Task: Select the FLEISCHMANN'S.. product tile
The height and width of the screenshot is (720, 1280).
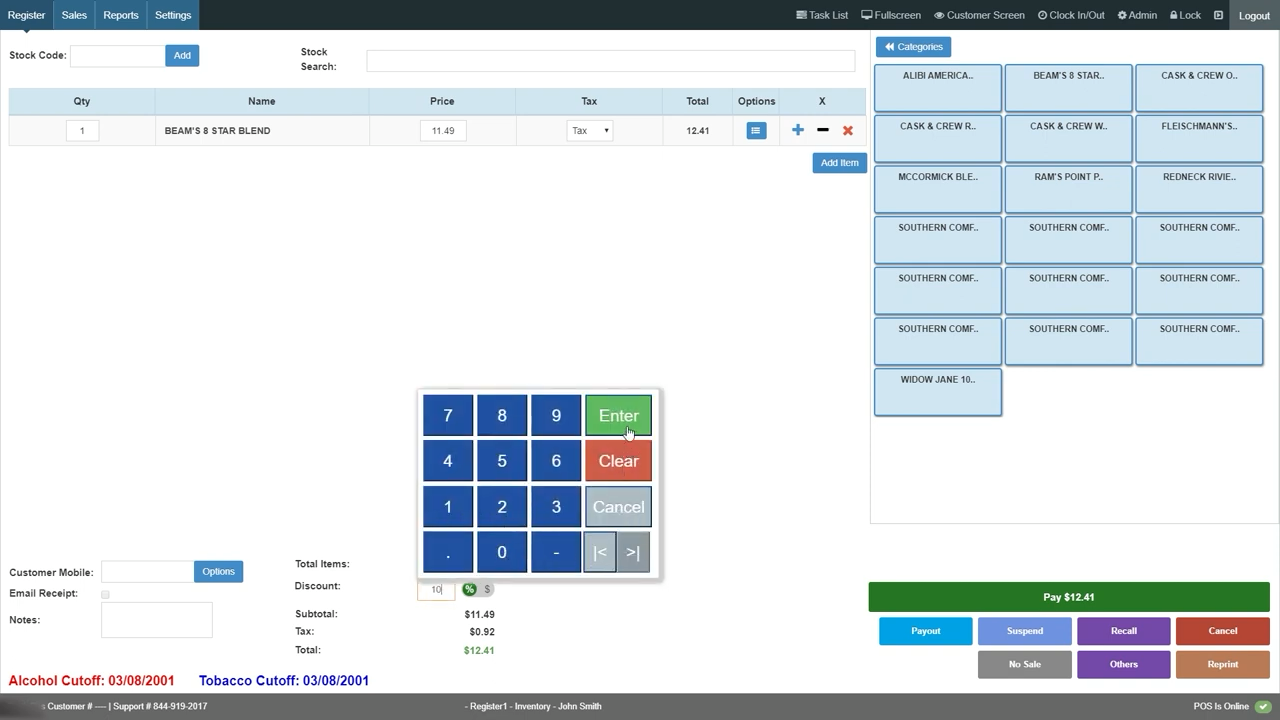Action: point(1199,138)
